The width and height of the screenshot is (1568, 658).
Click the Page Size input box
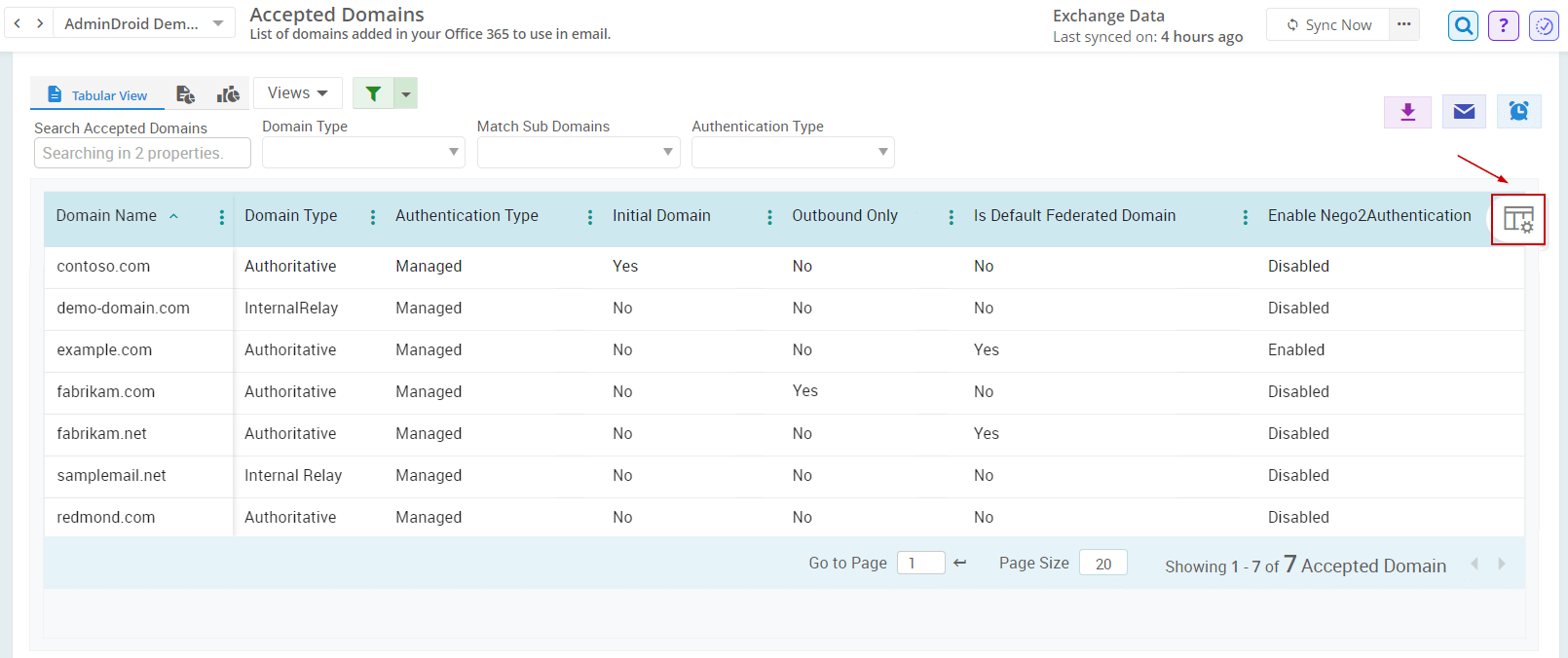point(1102,564)
